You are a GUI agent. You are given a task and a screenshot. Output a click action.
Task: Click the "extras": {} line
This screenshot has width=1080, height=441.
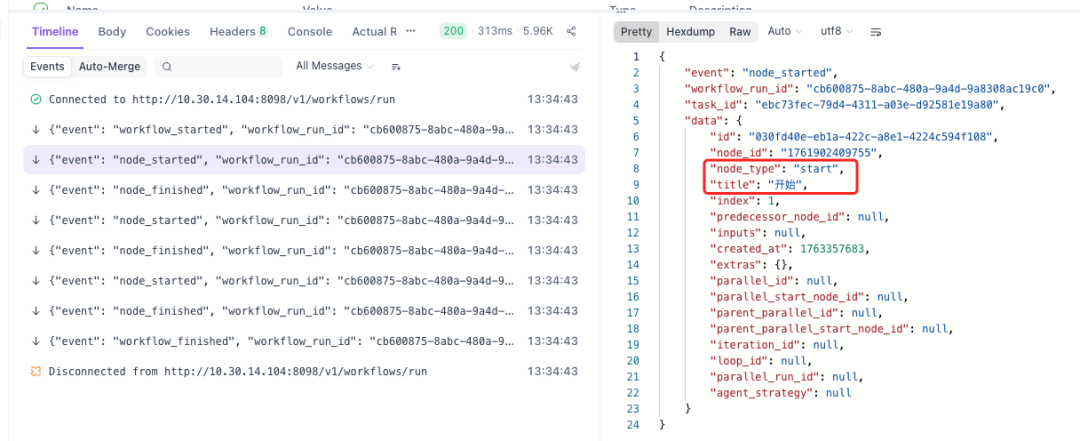pos(751,265)
